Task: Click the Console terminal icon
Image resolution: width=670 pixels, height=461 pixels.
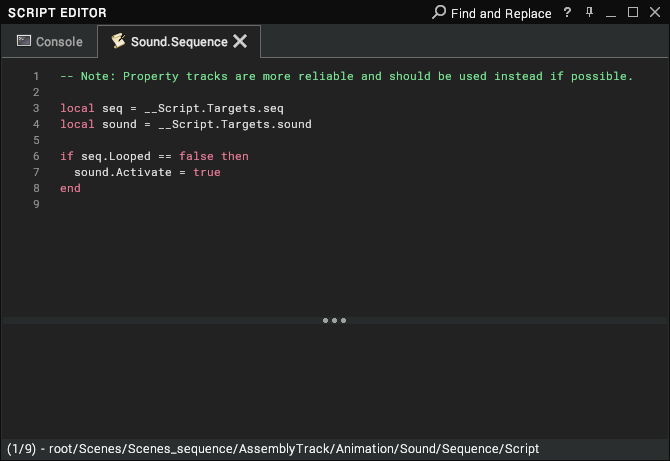Action: click(24, 41)
